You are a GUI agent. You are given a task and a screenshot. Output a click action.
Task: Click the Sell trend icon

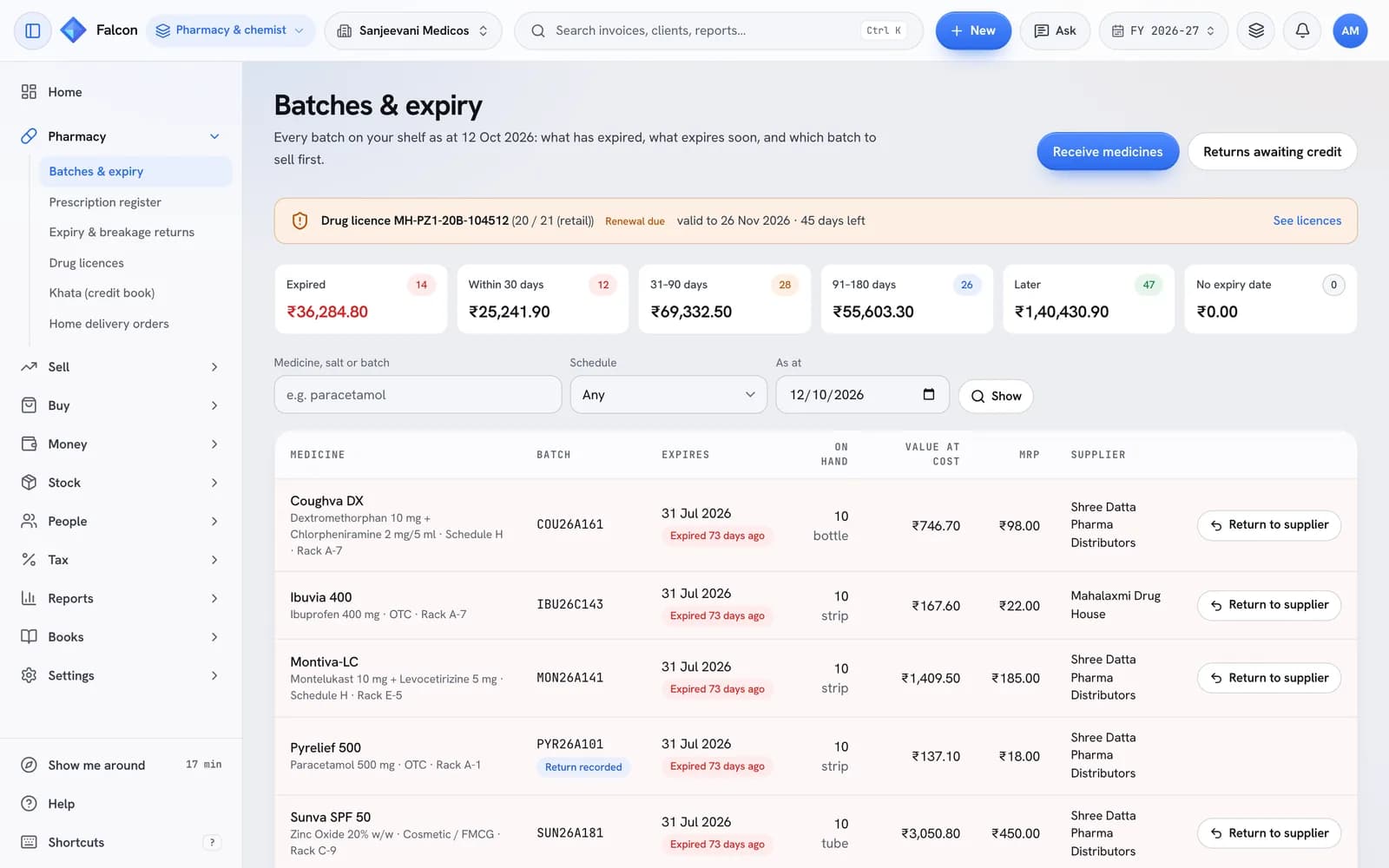click(29, 366)
